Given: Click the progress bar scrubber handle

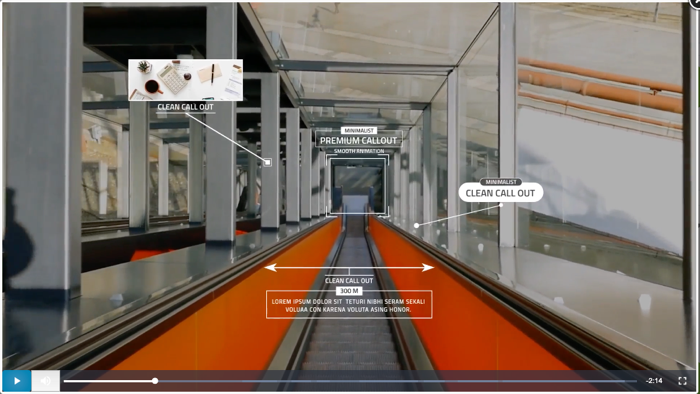Looking at the screenshot, I should click(x=155, y=381).
